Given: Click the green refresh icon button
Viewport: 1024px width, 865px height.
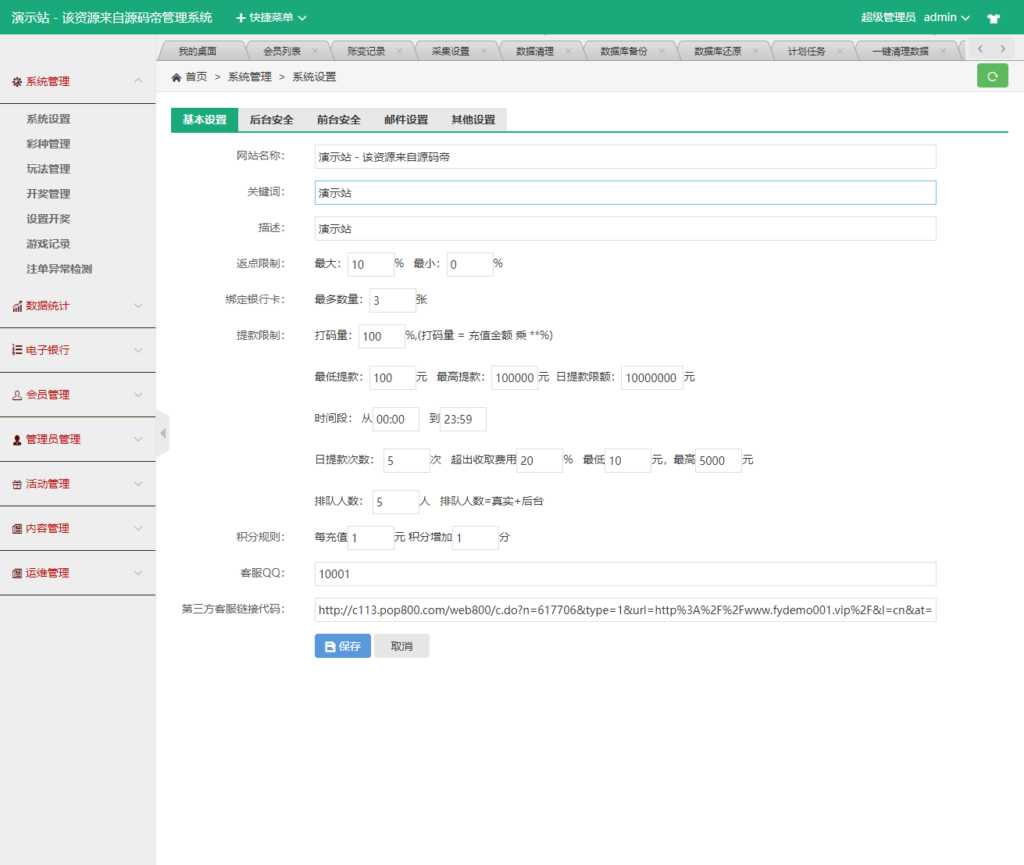Looking at the screenshot, I should point(992,75).
